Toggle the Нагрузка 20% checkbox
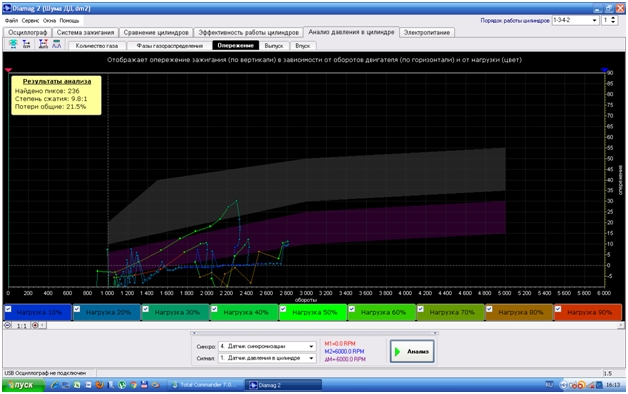The image size is (628, 394). point(77,309)
